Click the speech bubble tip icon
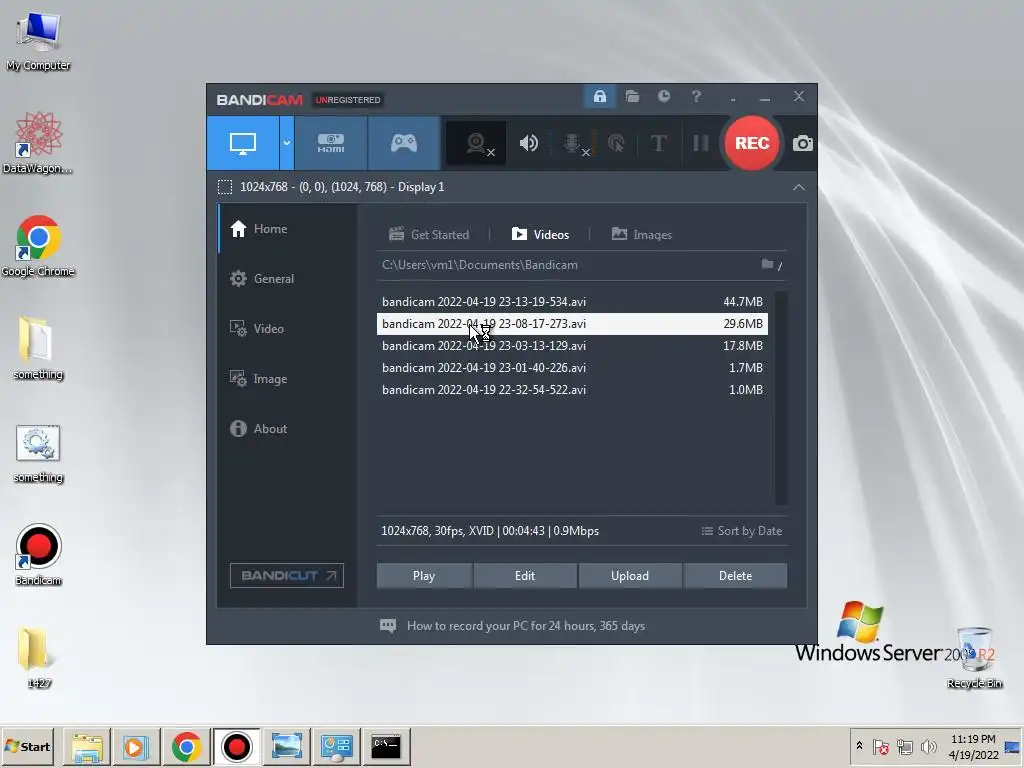 pyautogui.click(x=388, y=626)
